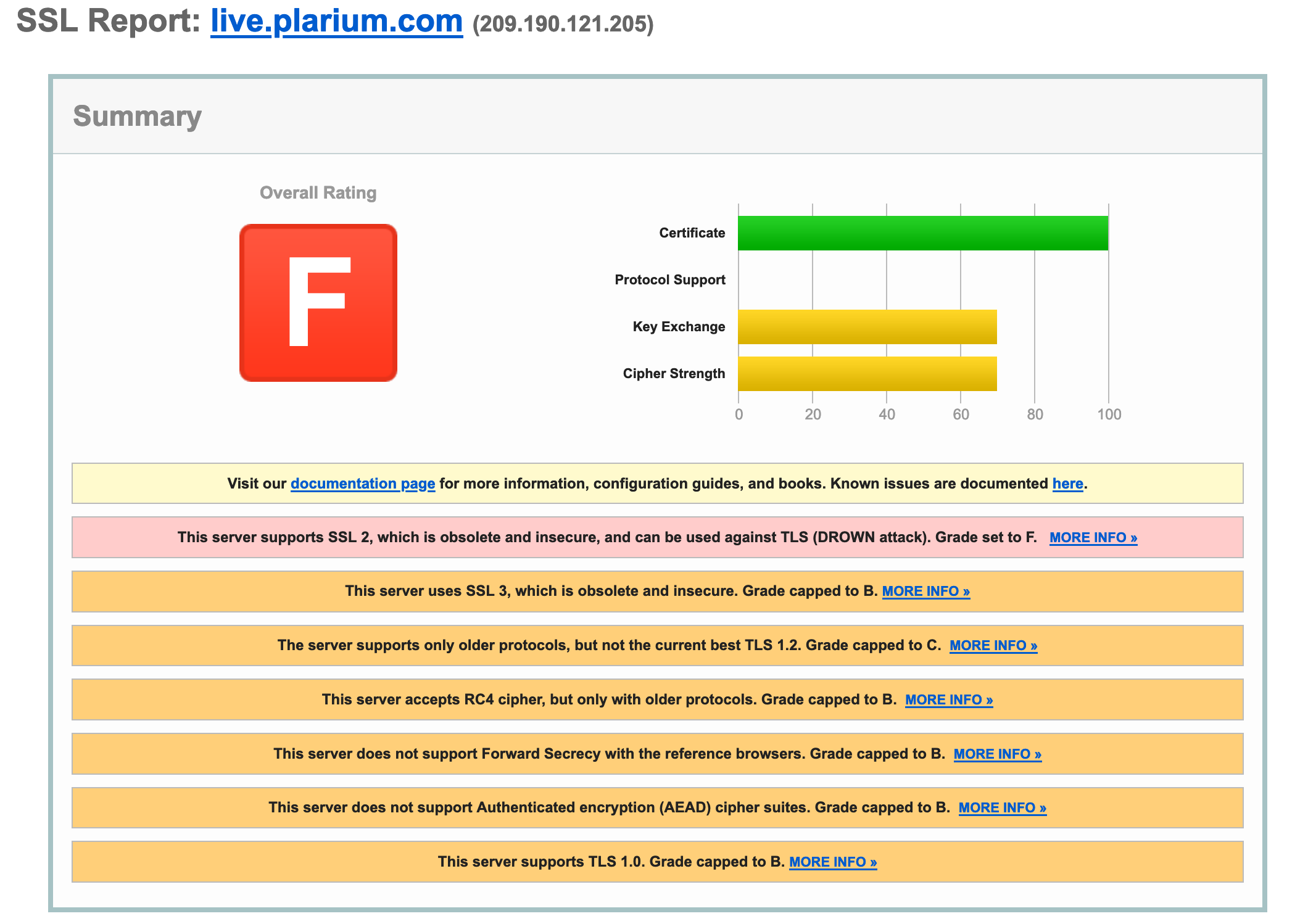Click the '60' axis value on chart
The width and height of the screenshot is (1308, 924).
961,415
